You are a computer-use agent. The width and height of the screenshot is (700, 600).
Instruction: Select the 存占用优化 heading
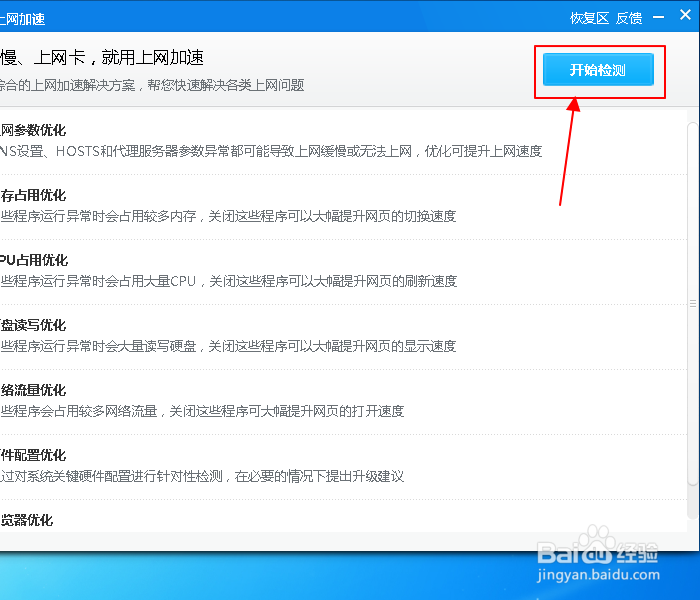[33, 195]
